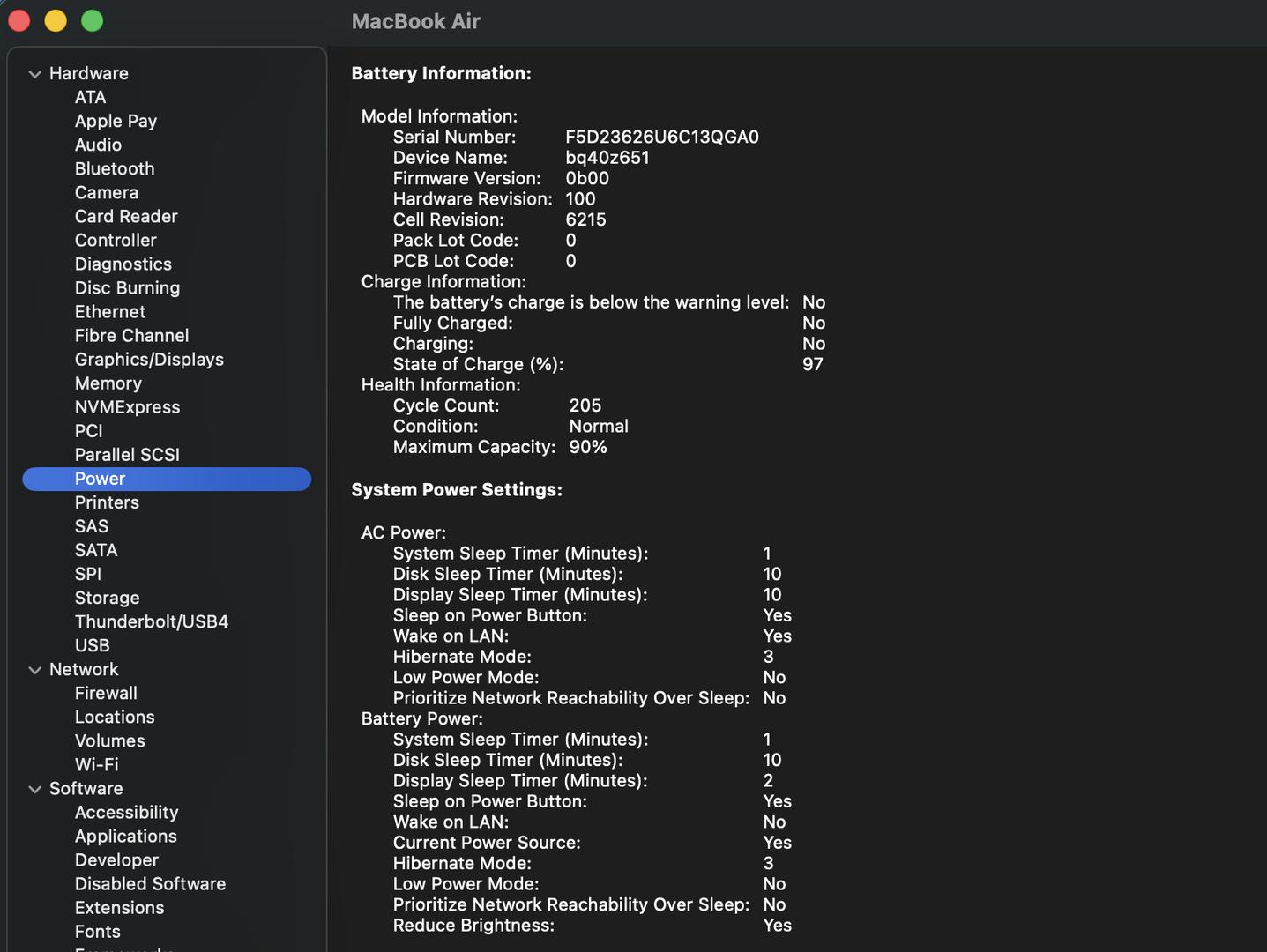The height and width of the screenshot is (952, 1267).
Task: Open the Graphics/Displays entry
Action: click(x=148, y=360)
